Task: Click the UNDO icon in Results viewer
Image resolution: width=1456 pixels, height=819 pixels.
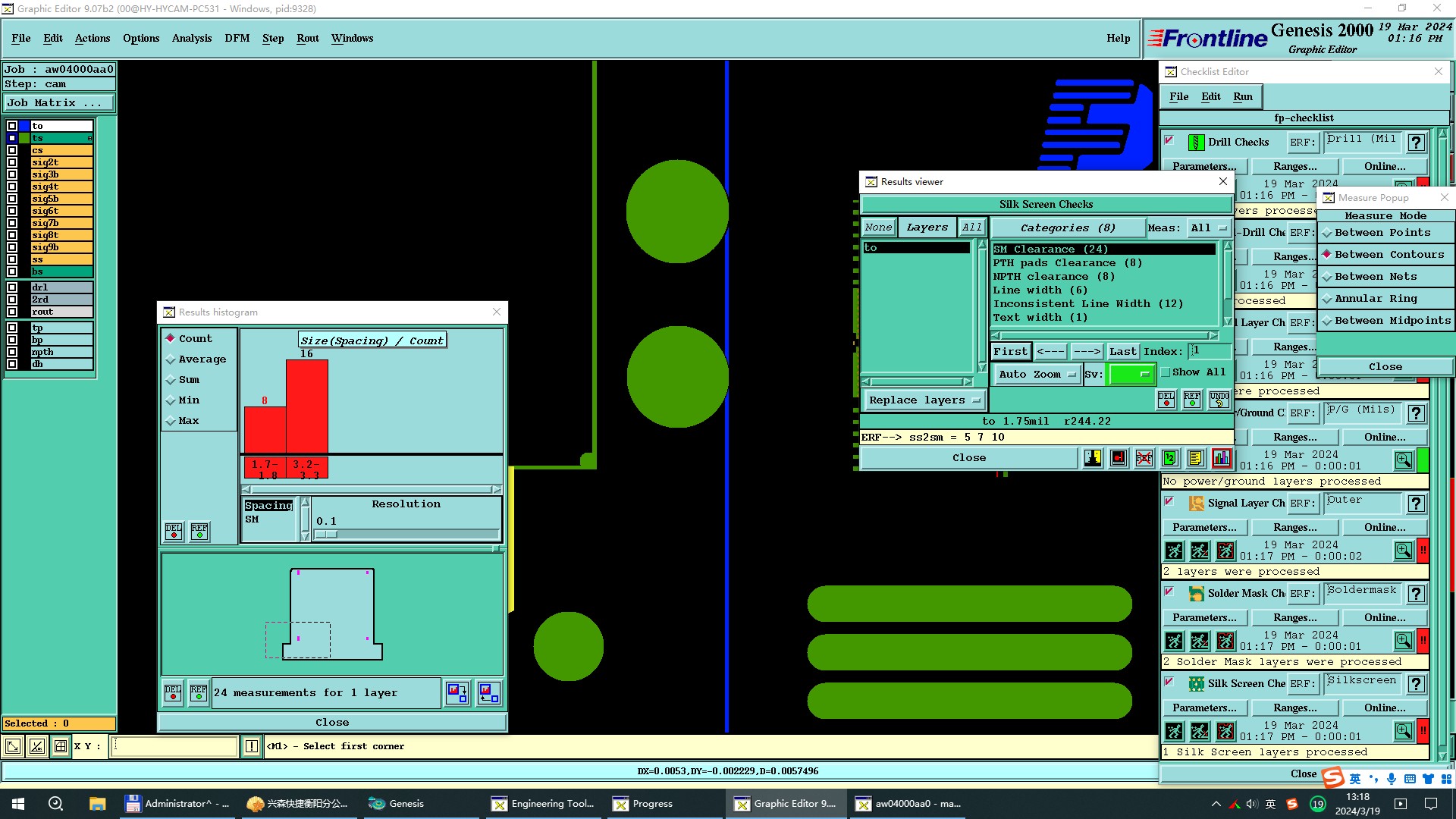Action: point(1219,400)
